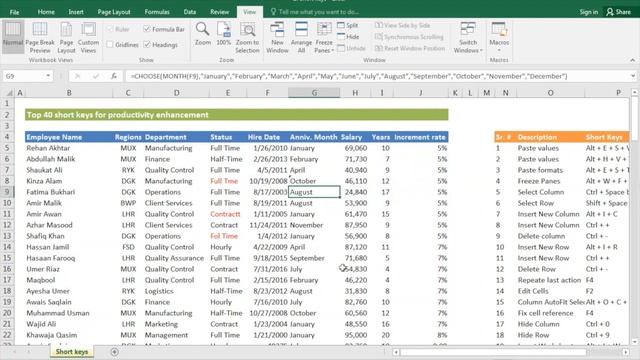Click Arrange All windows

point(301,37)
